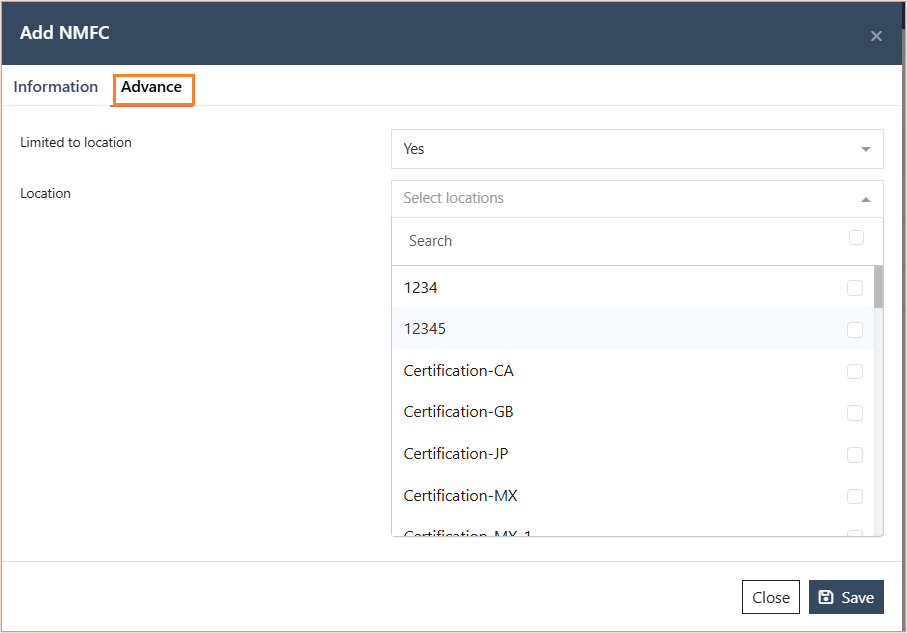Close the Add NMFC dialog with X
The height and width of the screenshot is (633, 907).
[876, 36]
